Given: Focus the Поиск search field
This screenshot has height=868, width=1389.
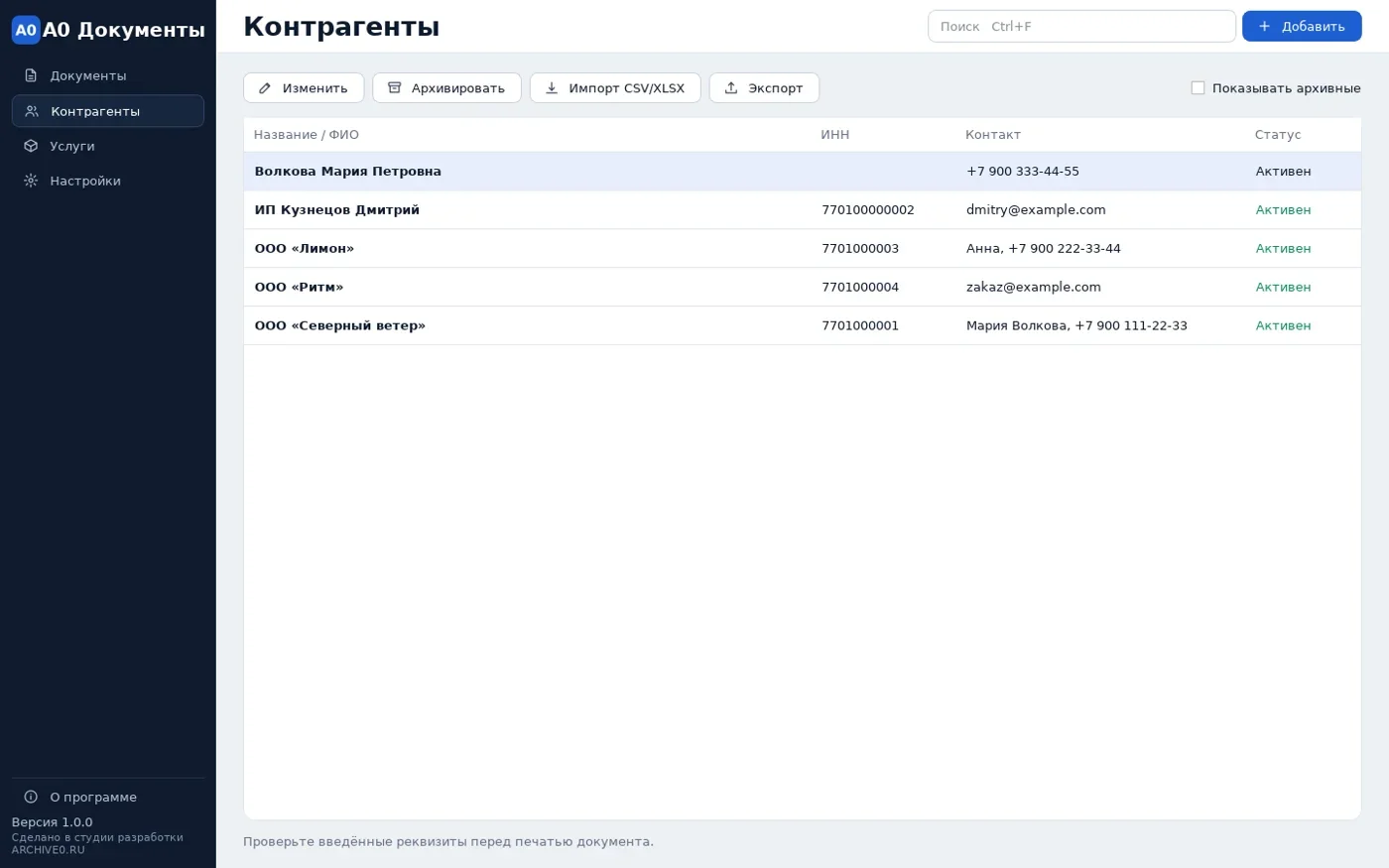Looking at the screenshot, I should [1081, 26].
